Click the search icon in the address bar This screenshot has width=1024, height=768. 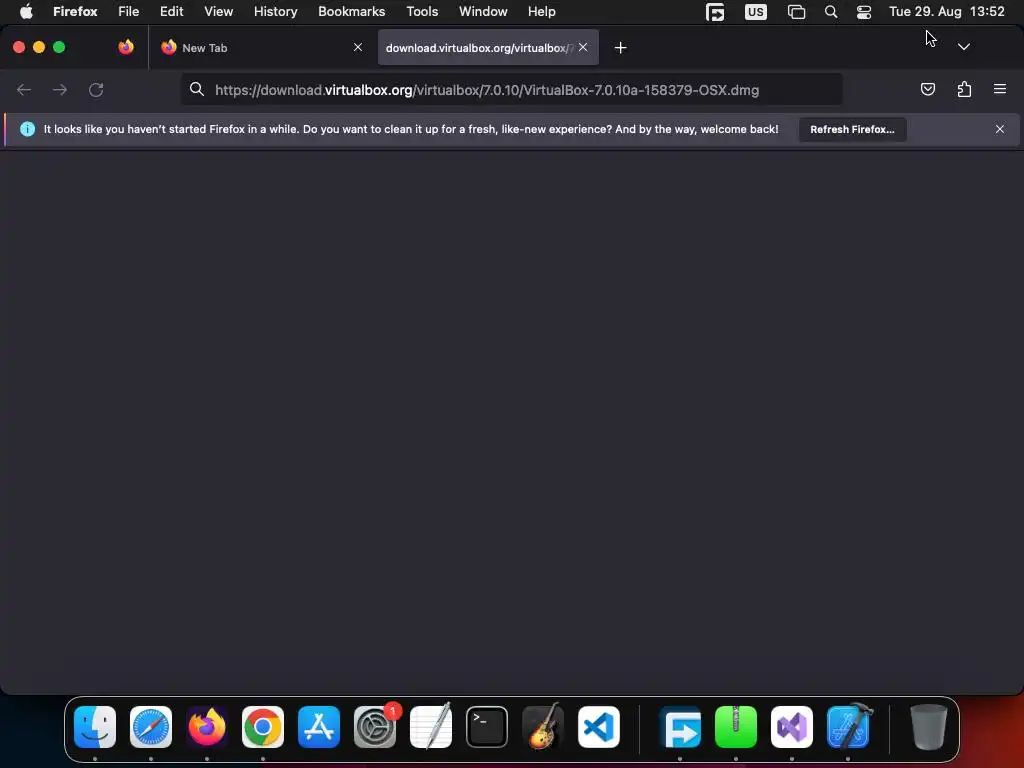(x=197, y=89)
